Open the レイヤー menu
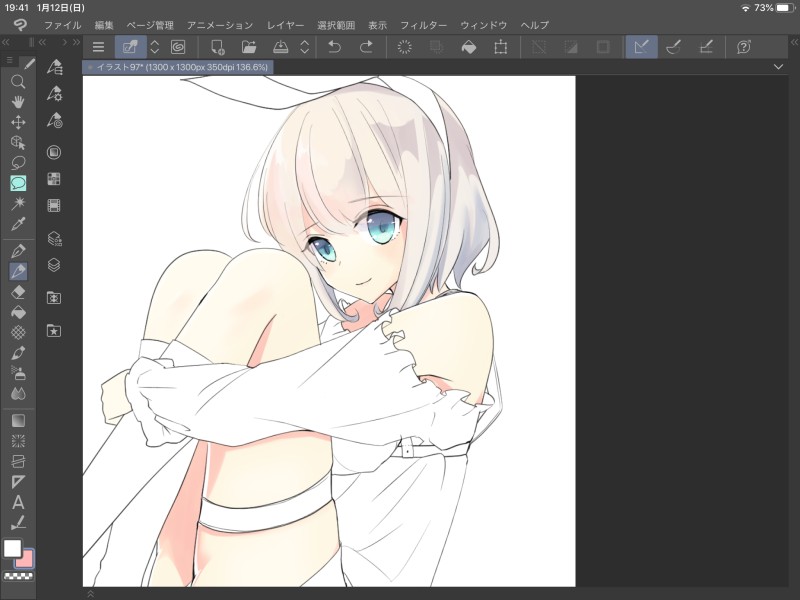Screen dimensions: 800x600 [x=285, y=25]
